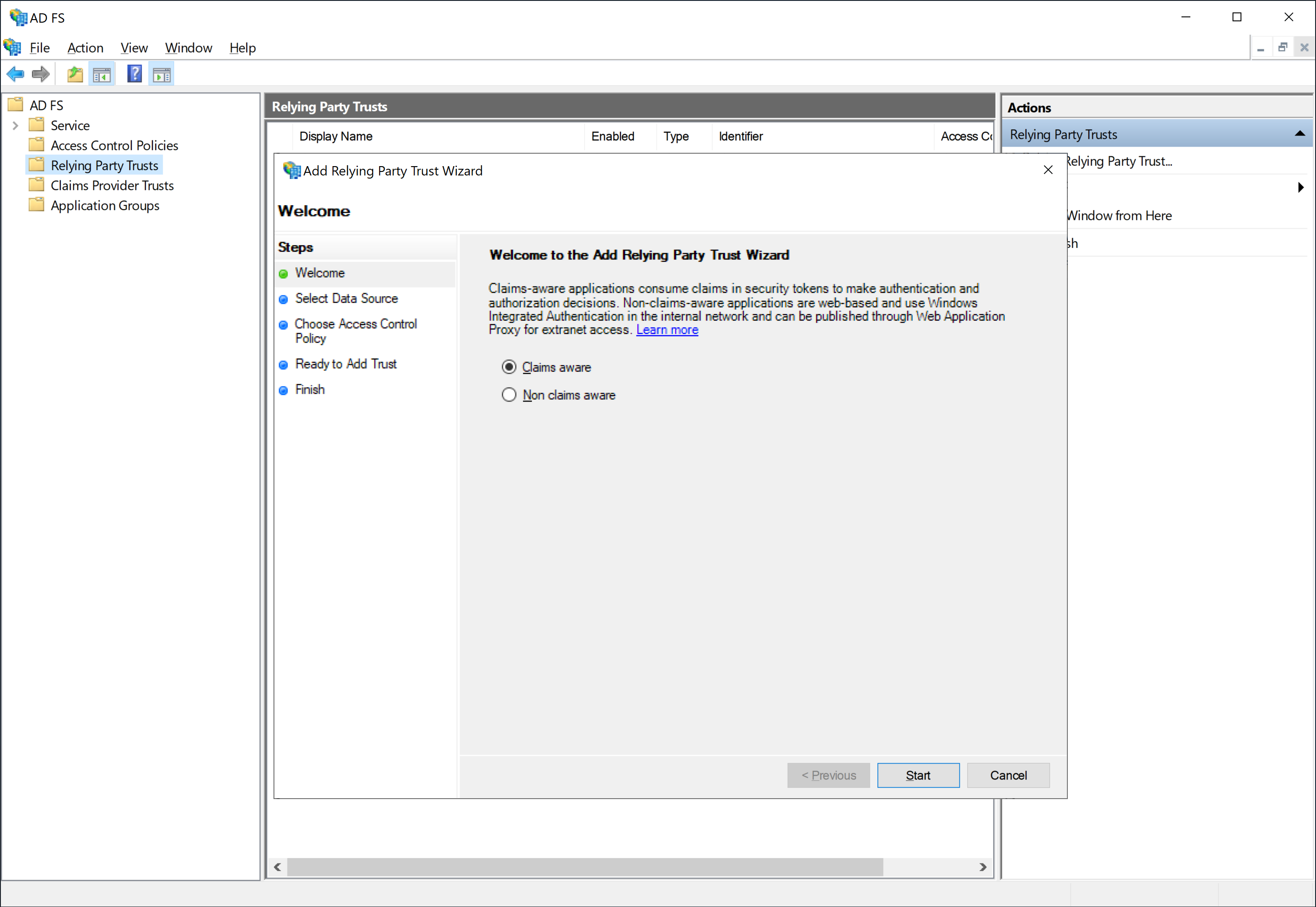Open the Learn more link
Image resolution: width=1316 pixels, height=907 pixels.
[667, 330]
